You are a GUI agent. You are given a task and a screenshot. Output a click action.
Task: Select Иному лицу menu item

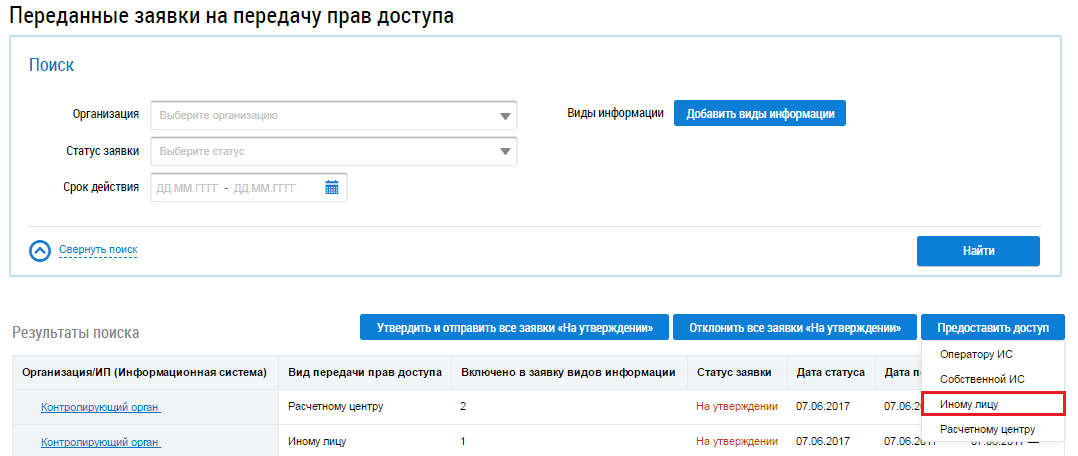click(970, 404)
